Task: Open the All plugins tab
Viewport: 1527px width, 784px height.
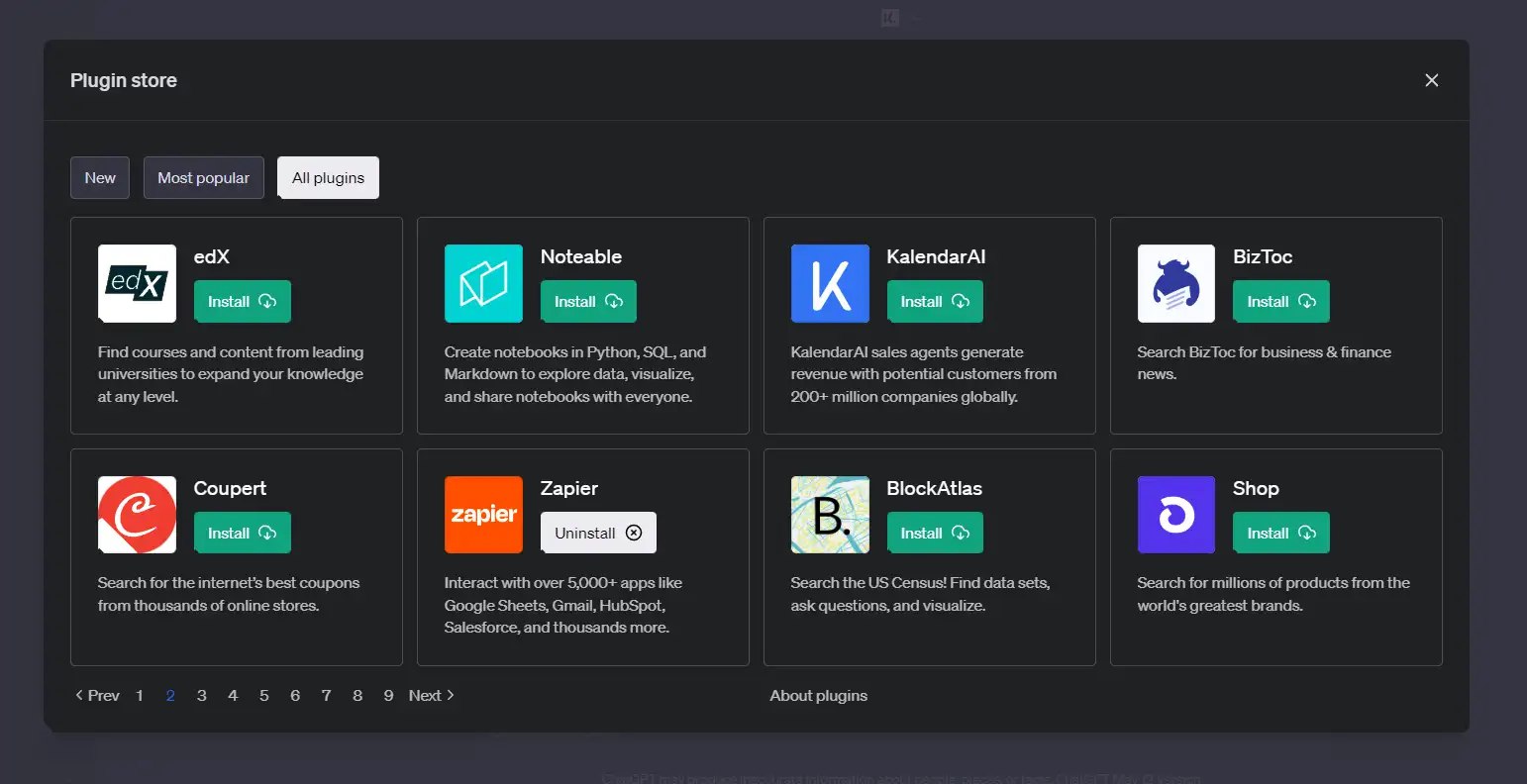Action: tap(328, 178)
